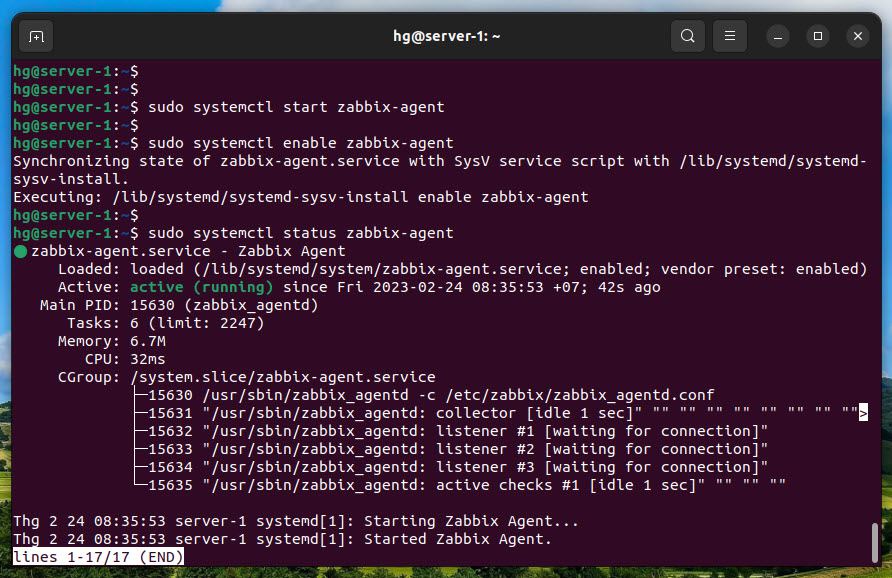Click the CGroup path /system.slice/zabbix-agent.service
The image size is (892, 578).
tap(283, 377)
